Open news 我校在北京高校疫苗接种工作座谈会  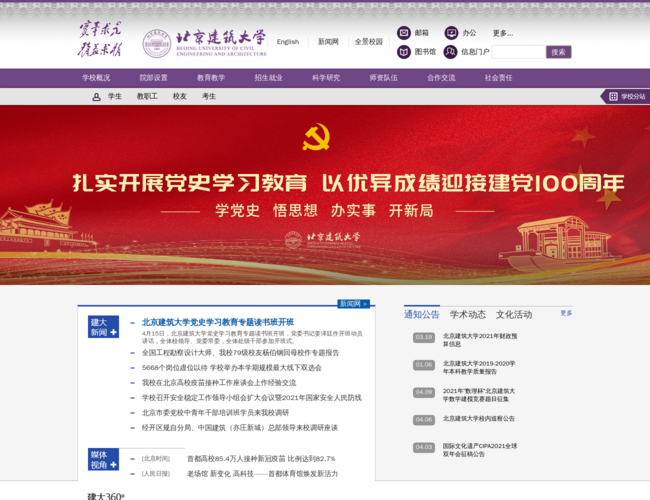coord(219,383)
